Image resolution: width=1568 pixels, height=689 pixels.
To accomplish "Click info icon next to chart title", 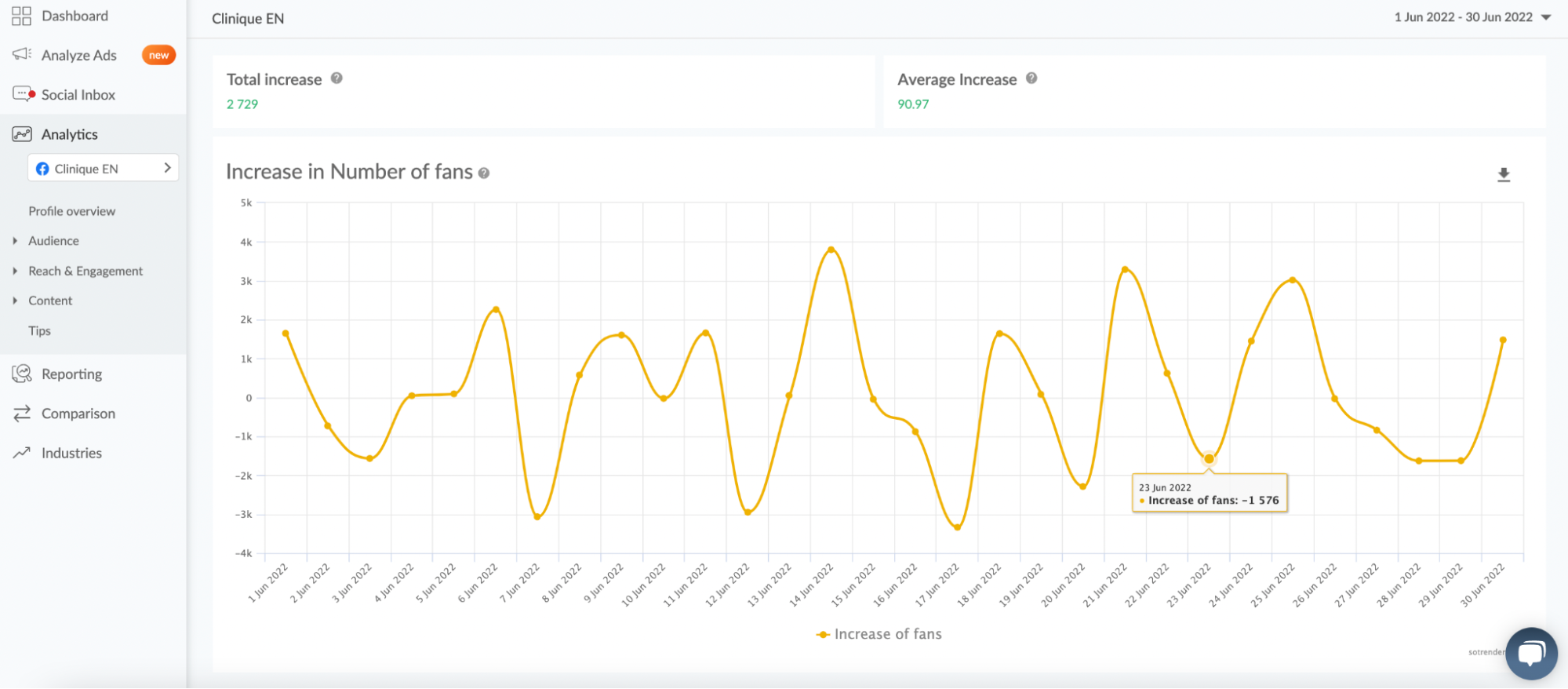I will point(484,173).
